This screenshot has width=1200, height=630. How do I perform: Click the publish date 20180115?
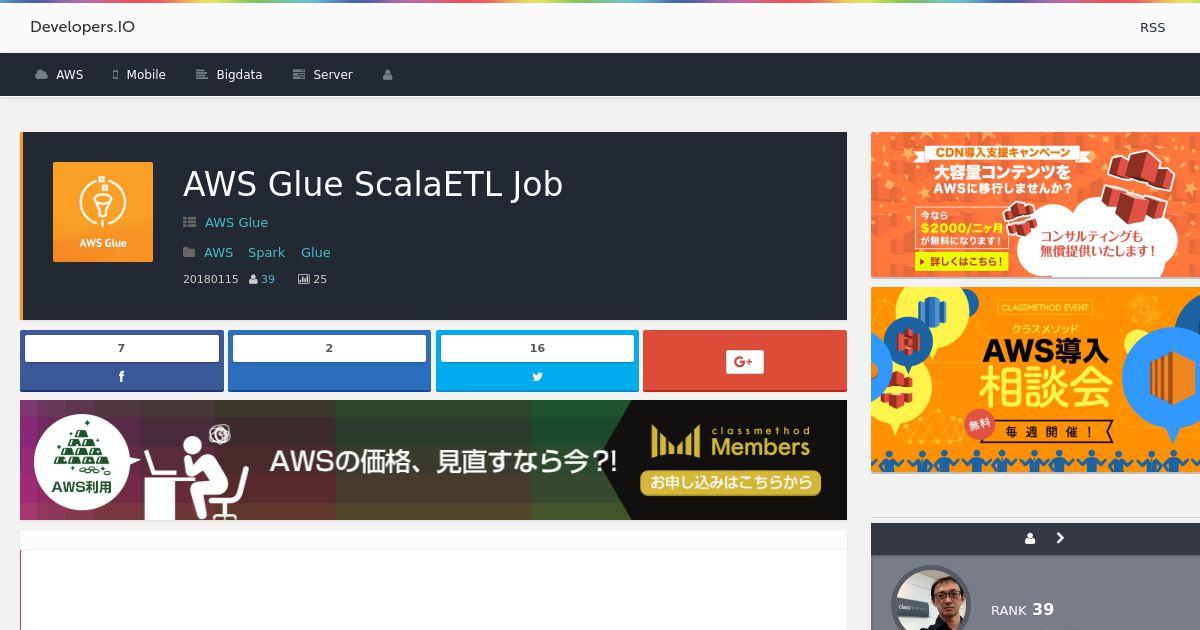point(211,279)
